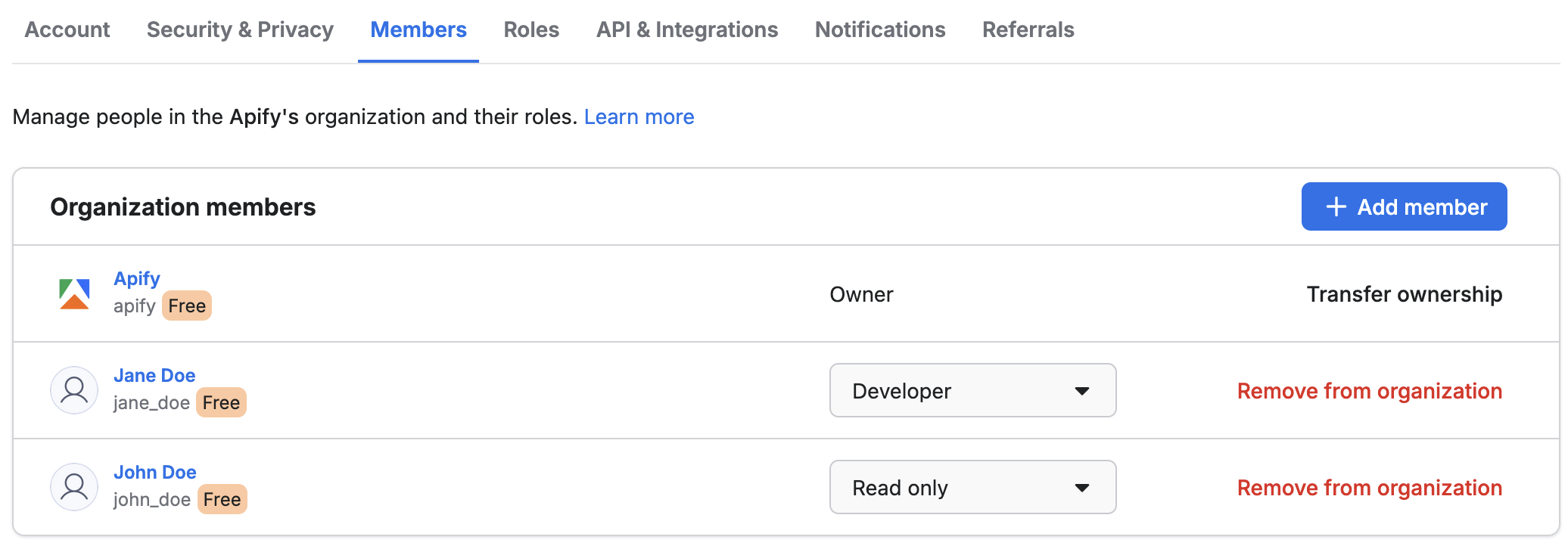Click the Free badge next to john_doe
The width and height of the screenshot is (1568, 549).
[x=222, y=499]
